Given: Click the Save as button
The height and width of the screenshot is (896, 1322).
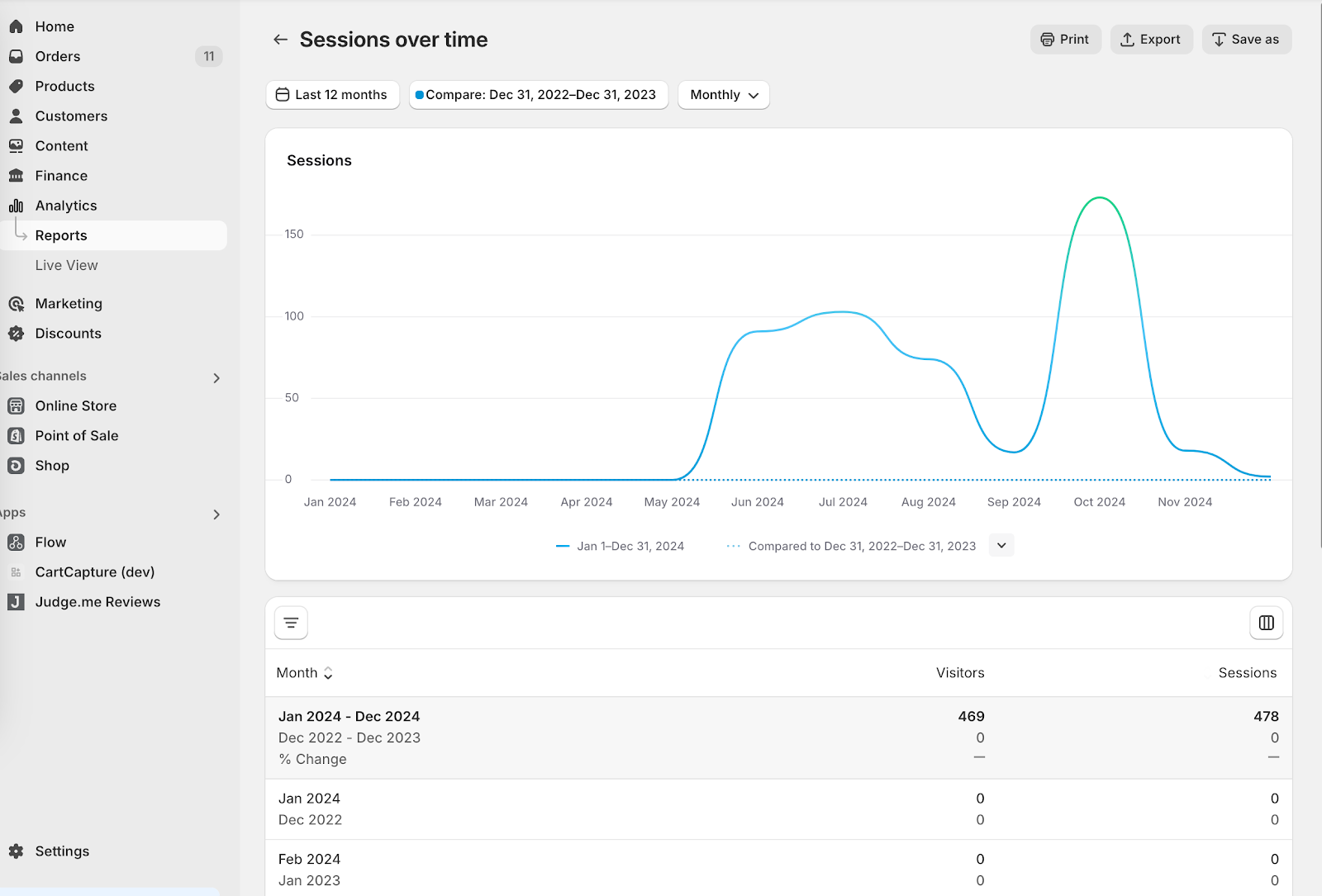Looking at the screenshot, I should pyautogui.click(x=1246, y=39).
